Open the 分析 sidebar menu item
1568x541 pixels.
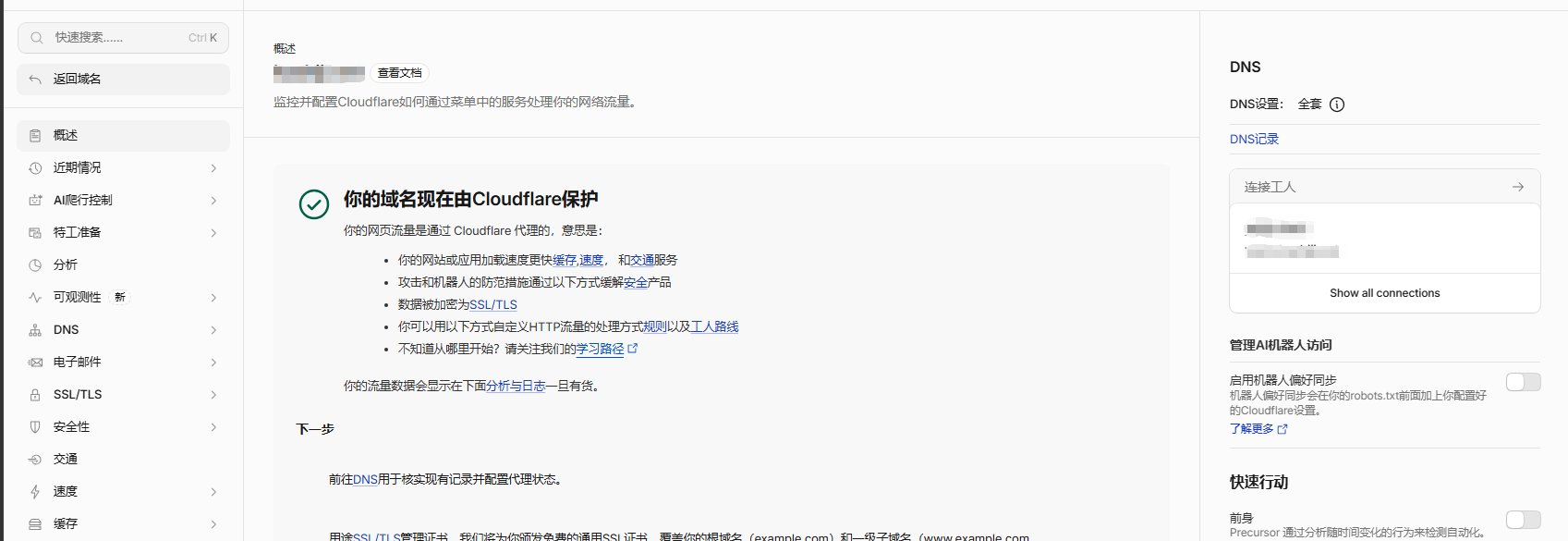[123, 265]
